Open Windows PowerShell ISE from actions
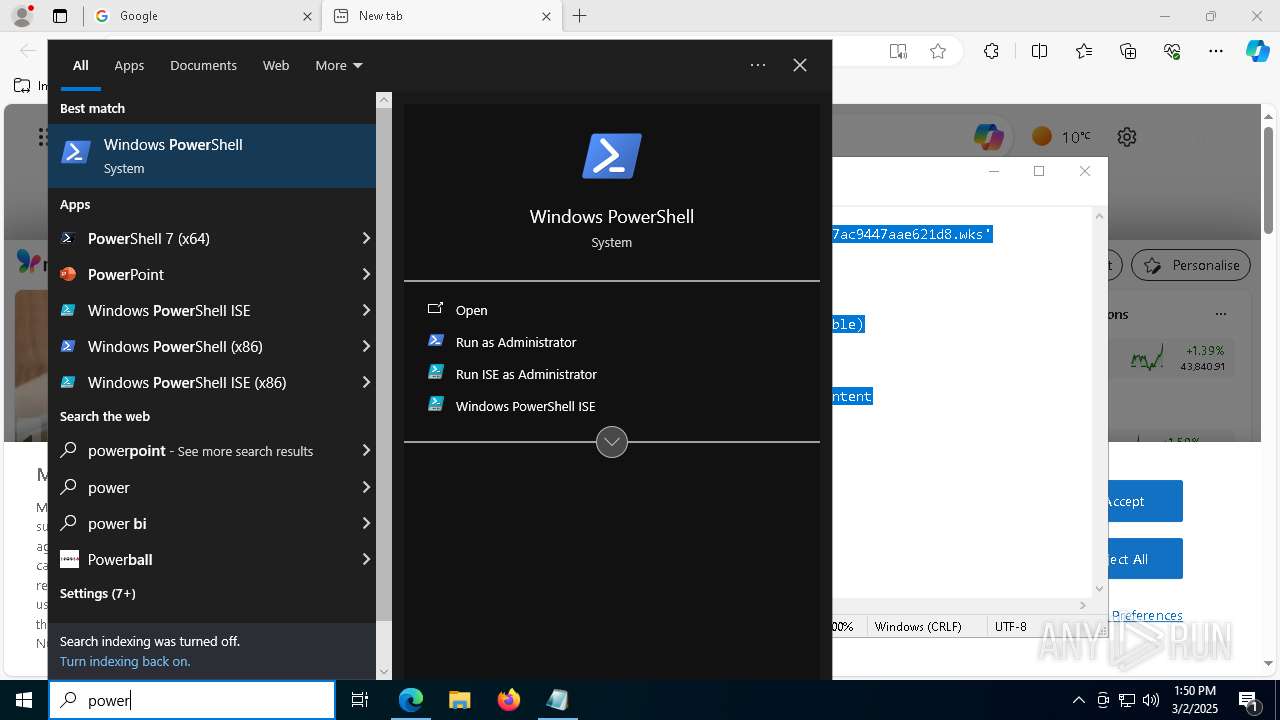 click(525, 406)
